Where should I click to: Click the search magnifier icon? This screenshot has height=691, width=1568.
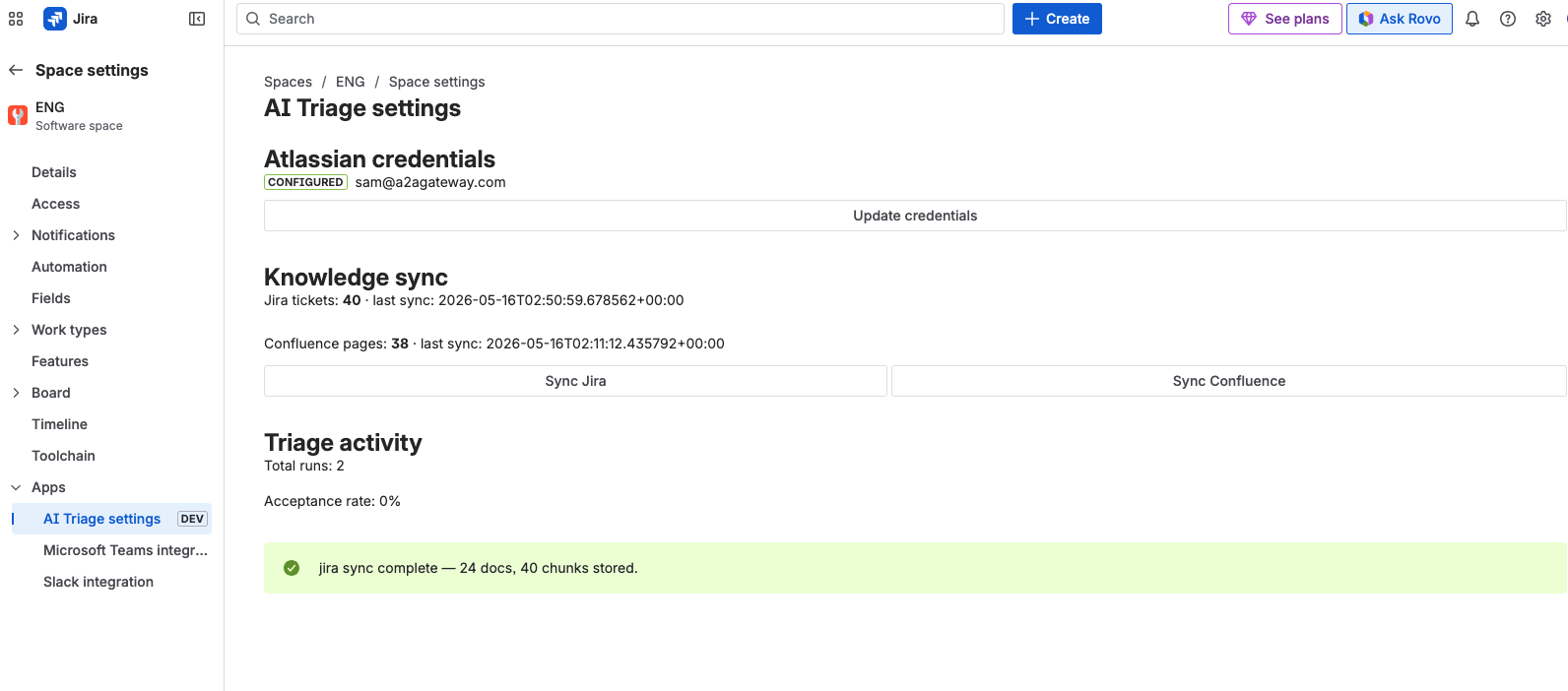[x=253, y=19]
